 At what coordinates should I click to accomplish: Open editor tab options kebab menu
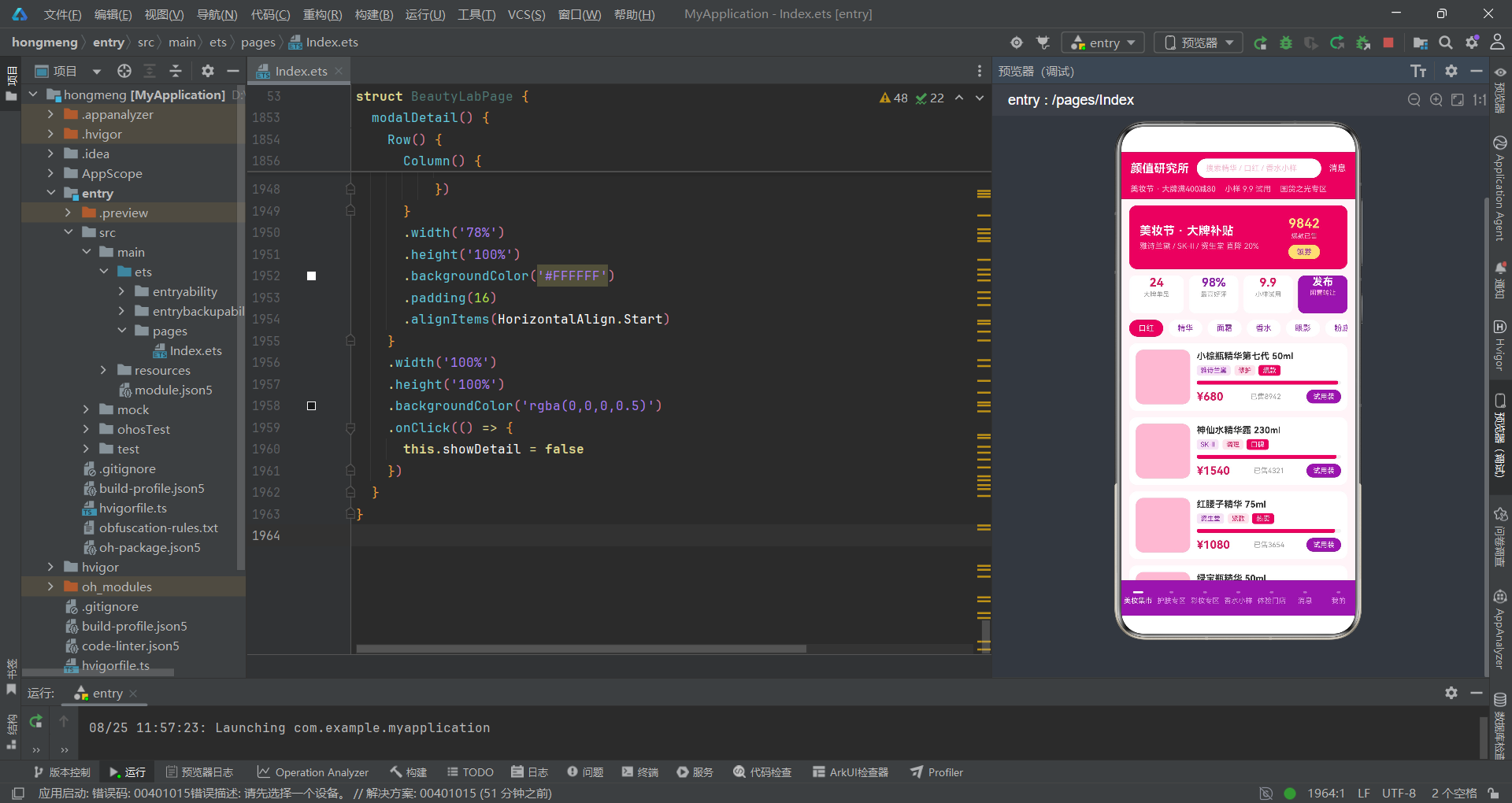click(980, 71)
